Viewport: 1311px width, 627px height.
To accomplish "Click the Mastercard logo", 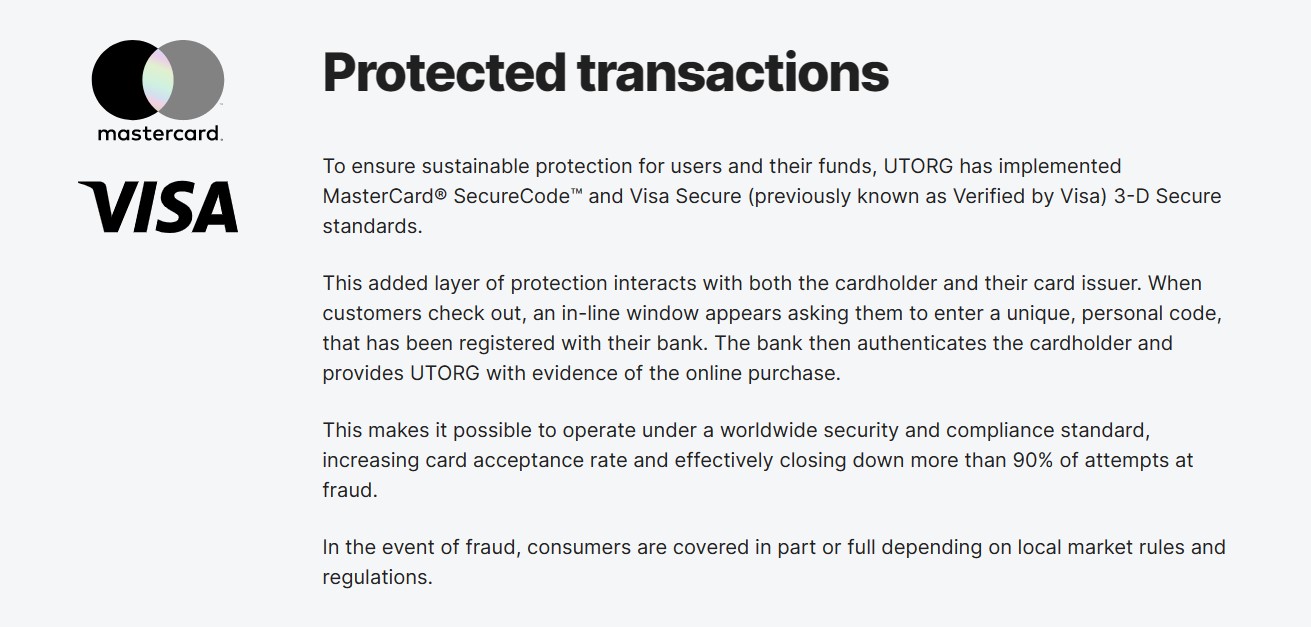I will pos(158,91).
